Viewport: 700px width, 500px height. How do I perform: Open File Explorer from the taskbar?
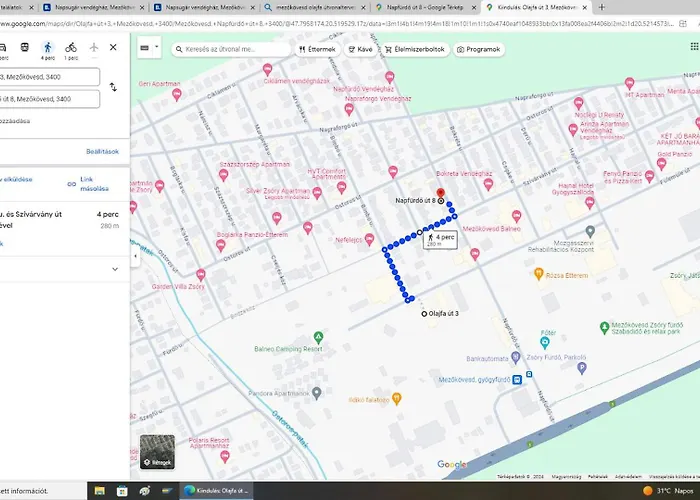100,491
